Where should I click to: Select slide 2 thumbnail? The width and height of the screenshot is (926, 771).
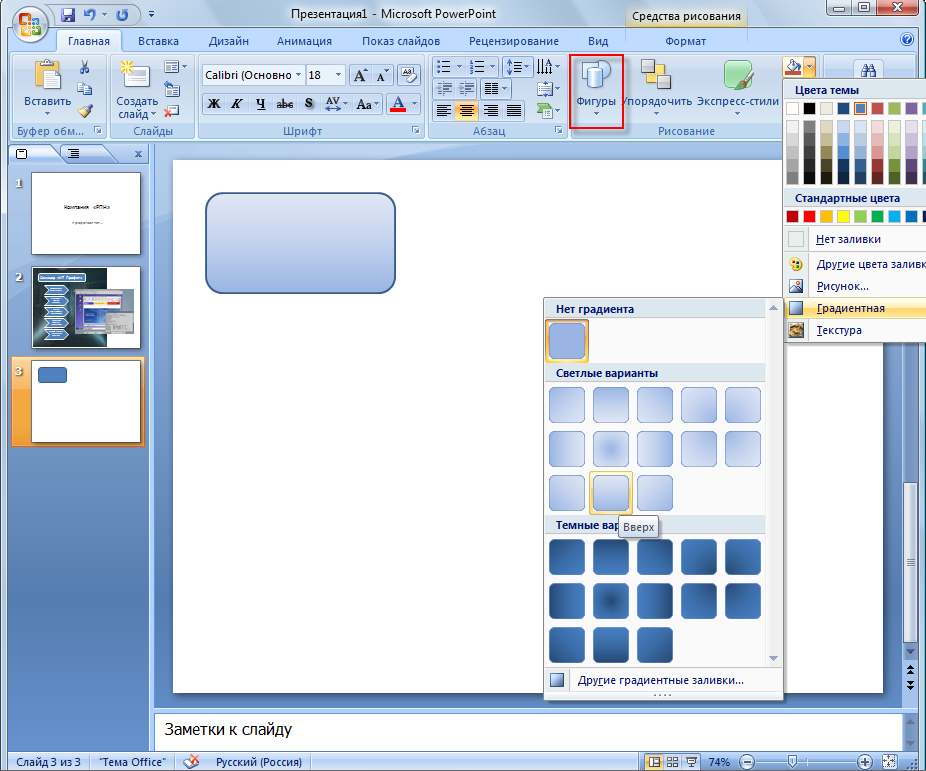coord(86,307)
